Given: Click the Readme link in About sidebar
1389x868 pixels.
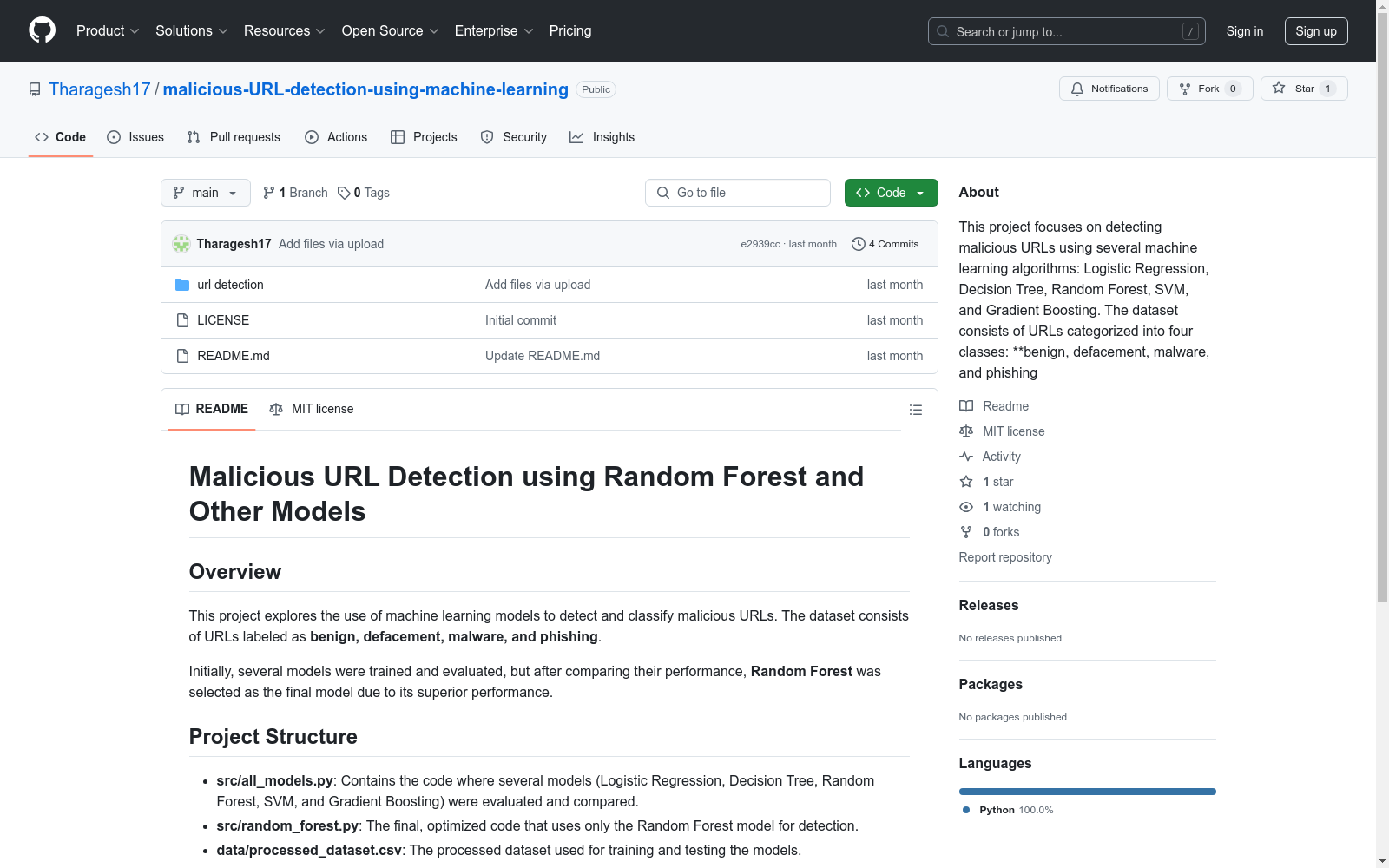Looking at the screenshot, I should click(x=994, y=406).
